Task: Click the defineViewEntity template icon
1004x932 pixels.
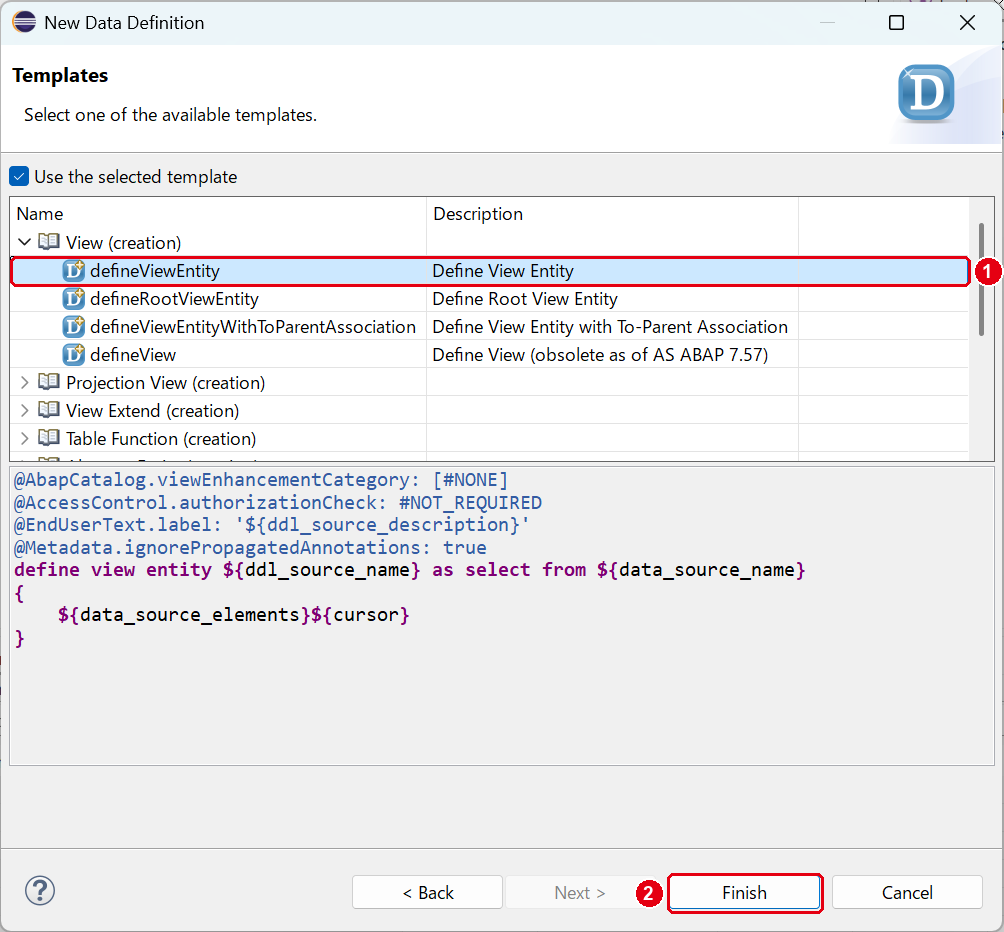Action: click(74, 271)
